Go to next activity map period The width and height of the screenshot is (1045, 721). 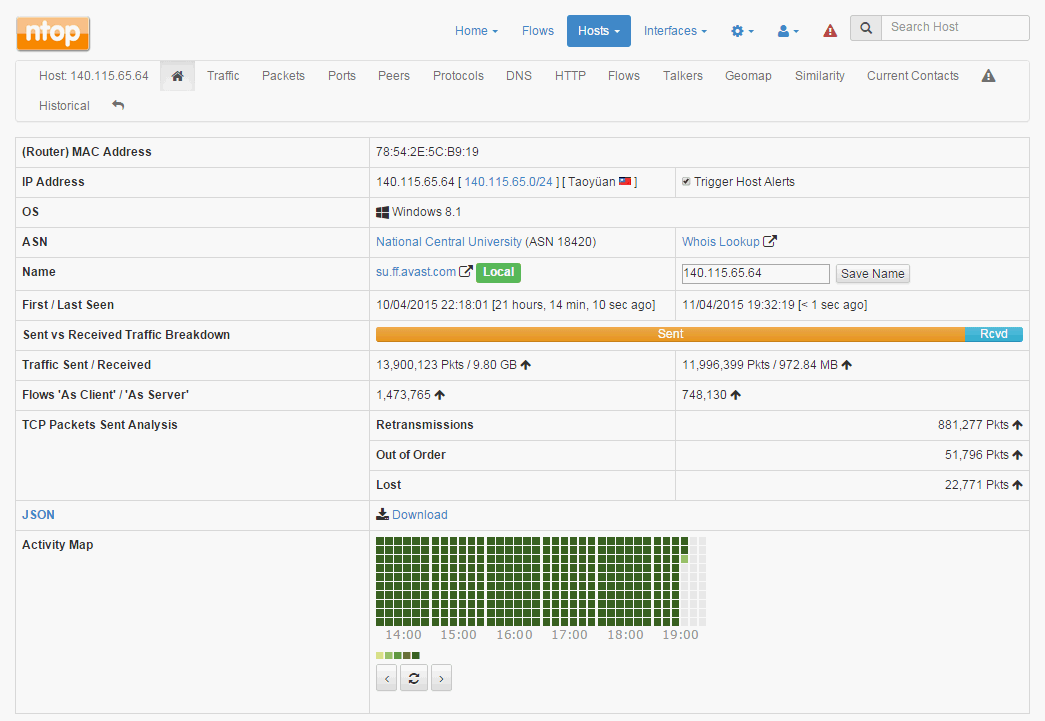click(x=441, y=678)
